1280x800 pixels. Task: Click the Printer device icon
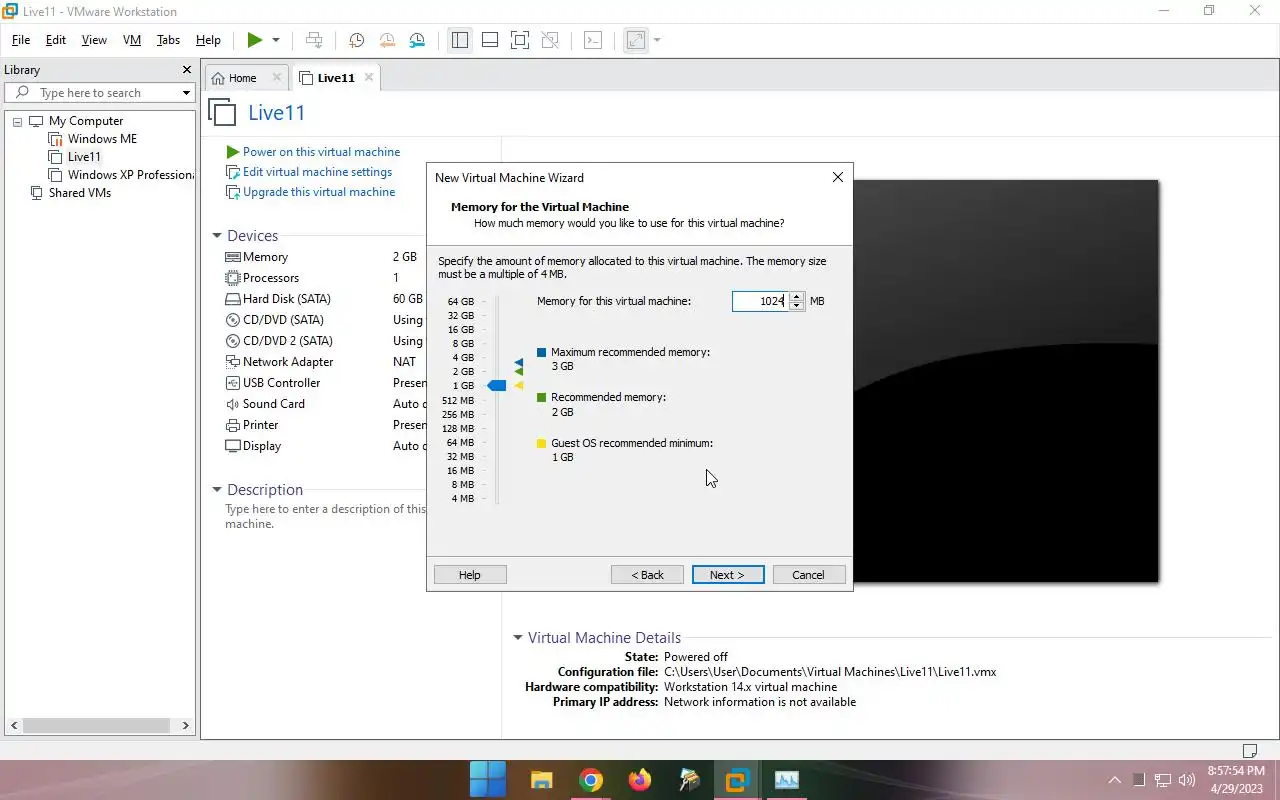tap(233, 425)
